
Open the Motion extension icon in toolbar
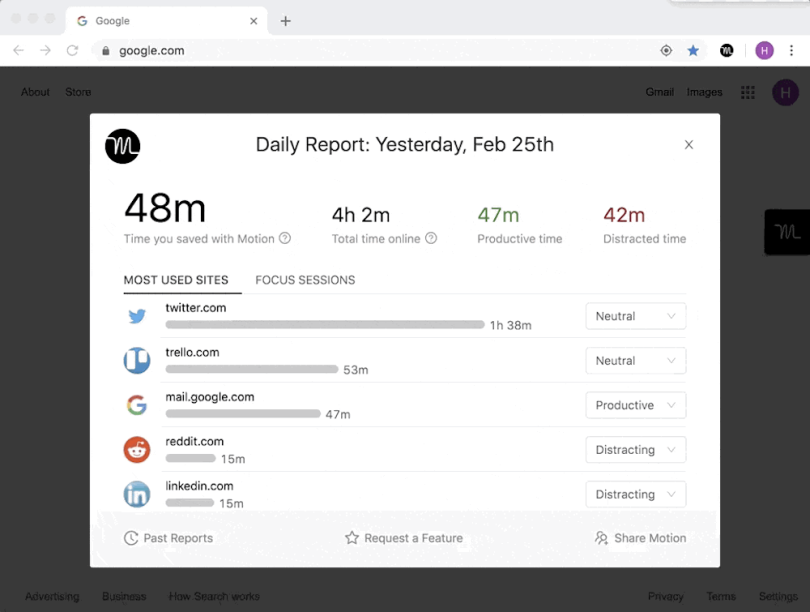727,50
